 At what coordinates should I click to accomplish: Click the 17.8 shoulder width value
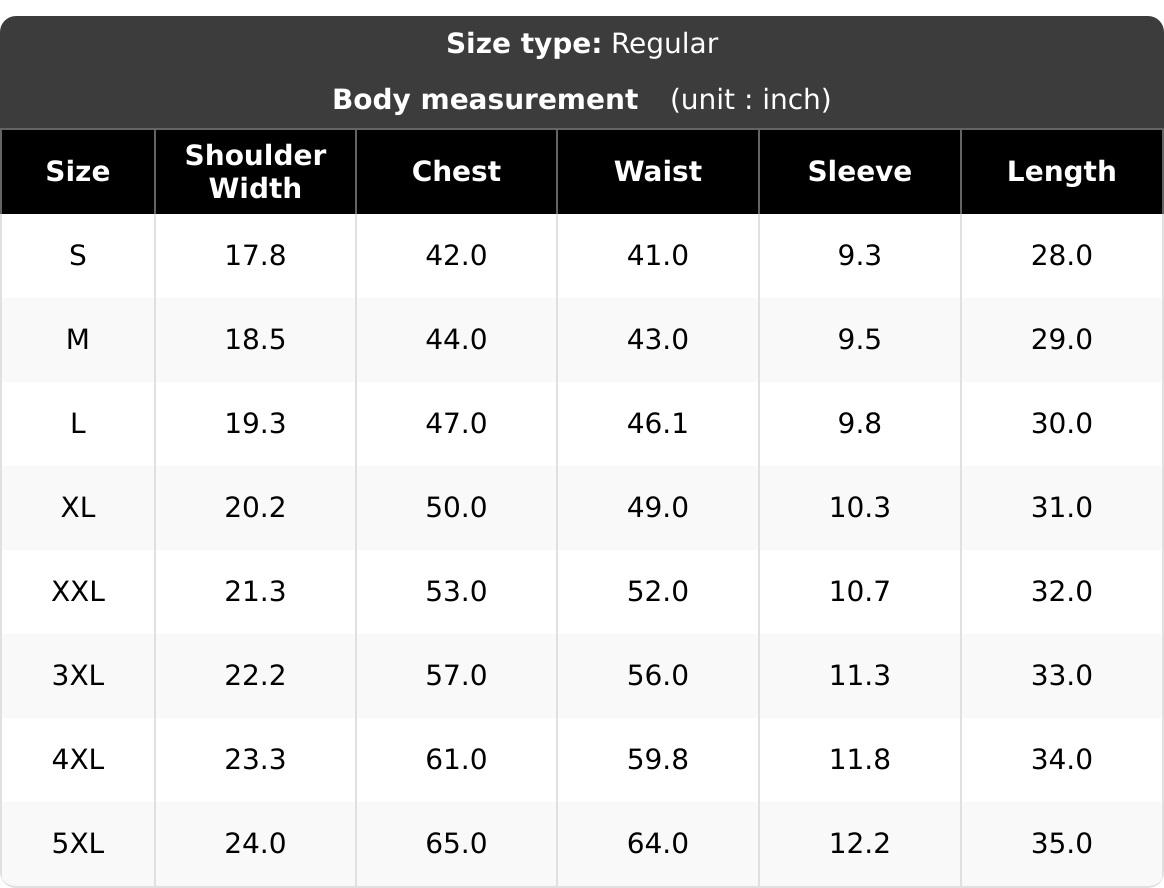coord(255,255)
